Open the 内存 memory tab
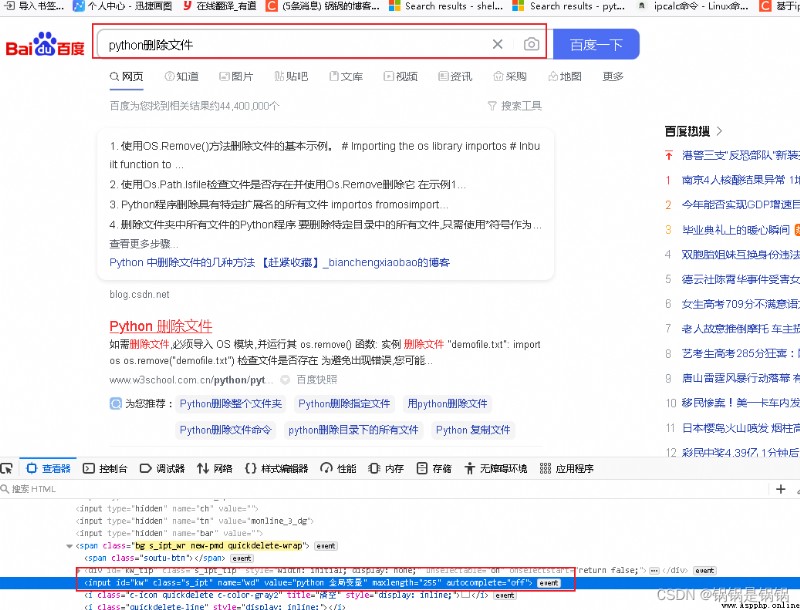 pyautogui.click(x=386, y=468)
